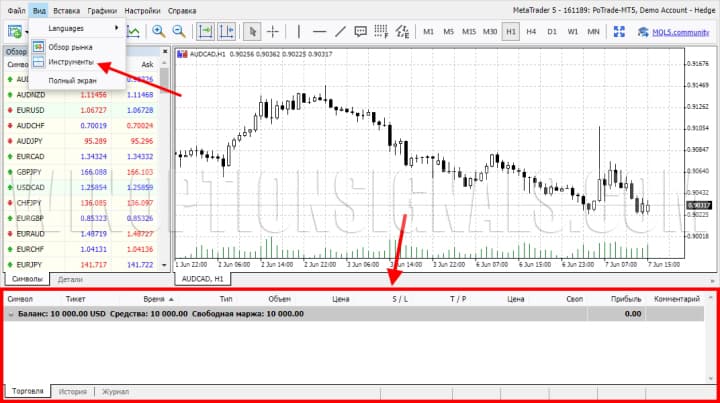Select the EURUSD row in market watch
Screen dimensions: 720x403
[30, 110]
